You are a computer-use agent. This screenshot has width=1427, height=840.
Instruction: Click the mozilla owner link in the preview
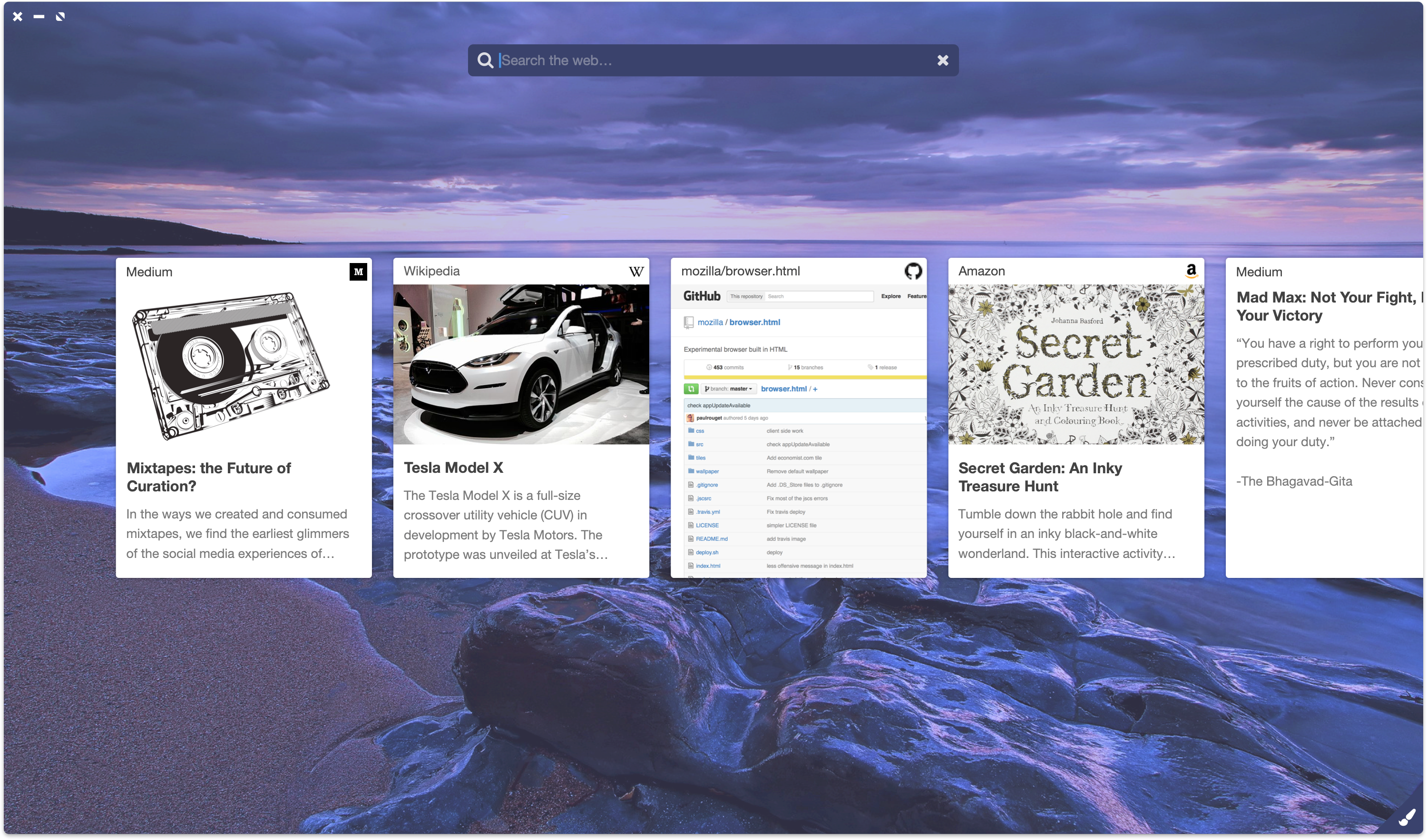coord(710,322)
